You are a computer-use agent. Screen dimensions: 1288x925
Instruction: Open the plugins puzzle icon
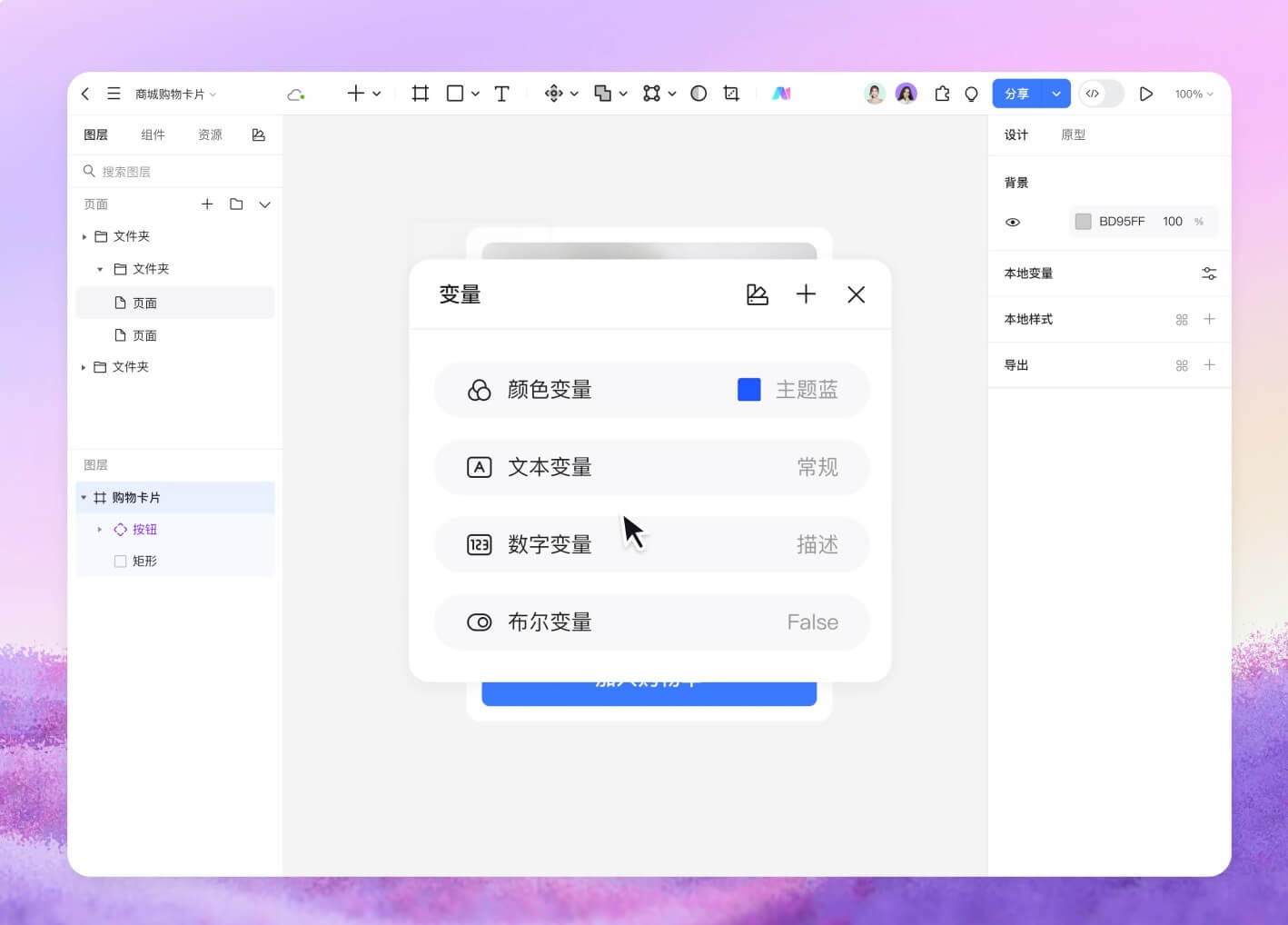[942, 94]
